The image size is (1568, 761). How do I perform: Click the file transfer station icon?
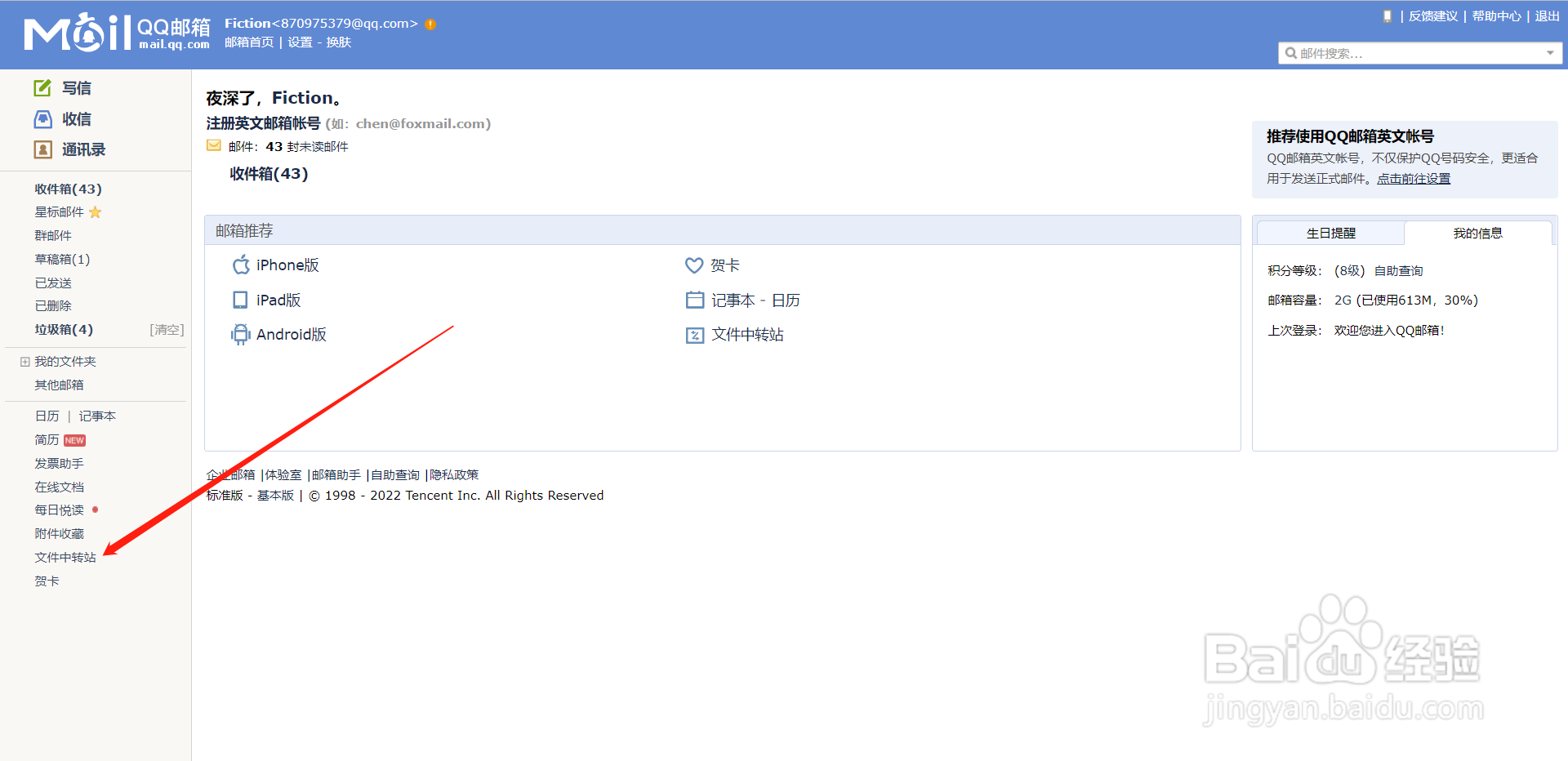coord(695,335)
